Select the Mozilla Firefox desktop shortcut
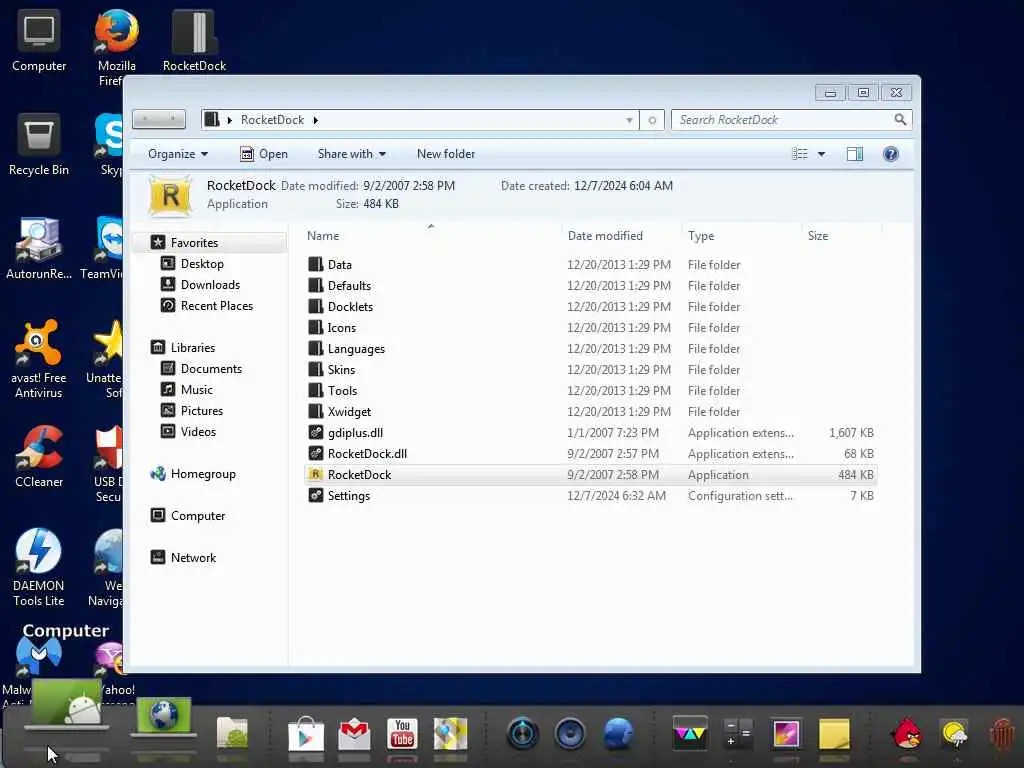The image size is (1024, 768). [x=116, y=47]
